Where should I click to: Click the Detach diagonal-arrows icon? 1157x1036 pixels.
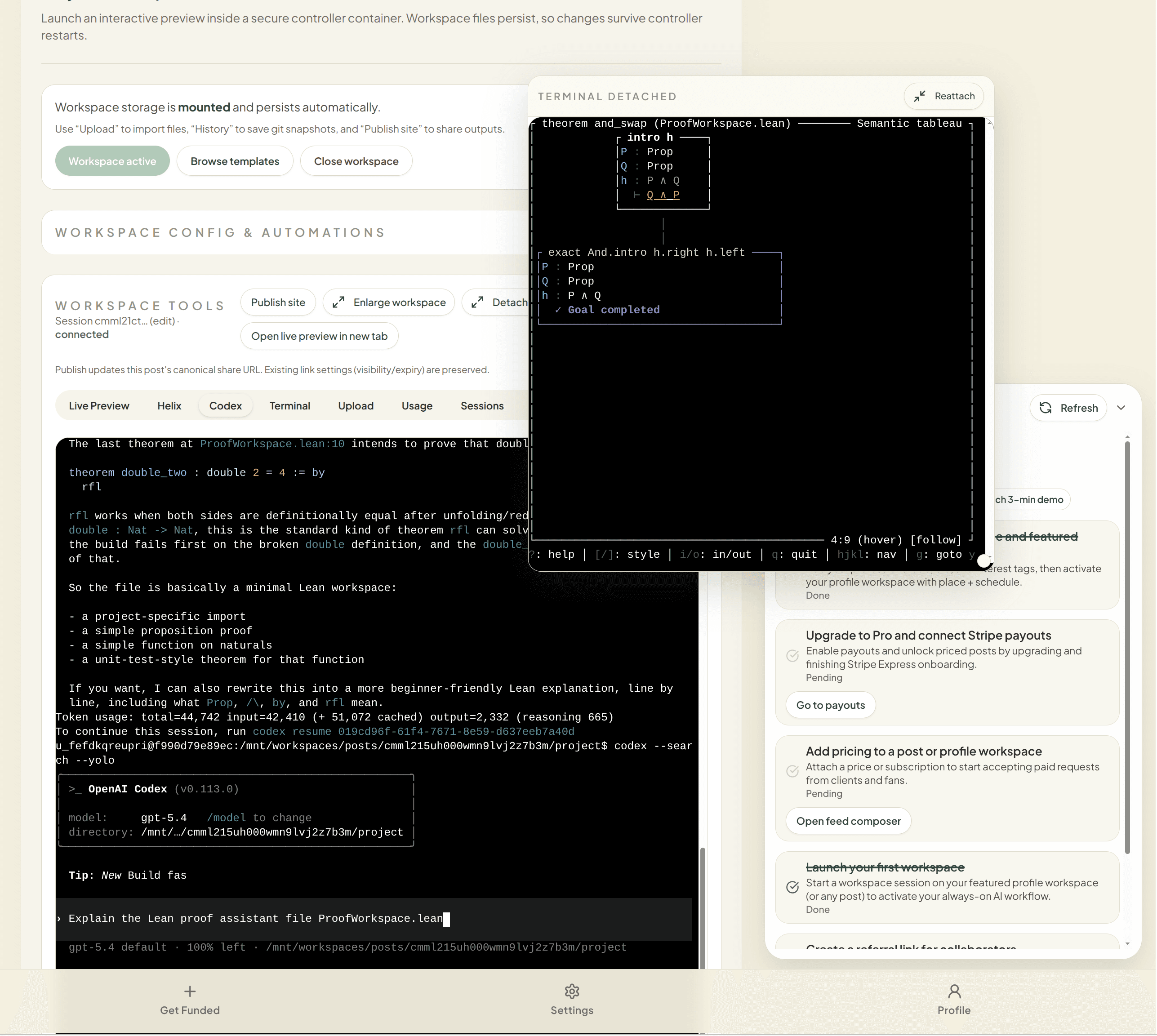pyautogui.click(x=478, y=302)
